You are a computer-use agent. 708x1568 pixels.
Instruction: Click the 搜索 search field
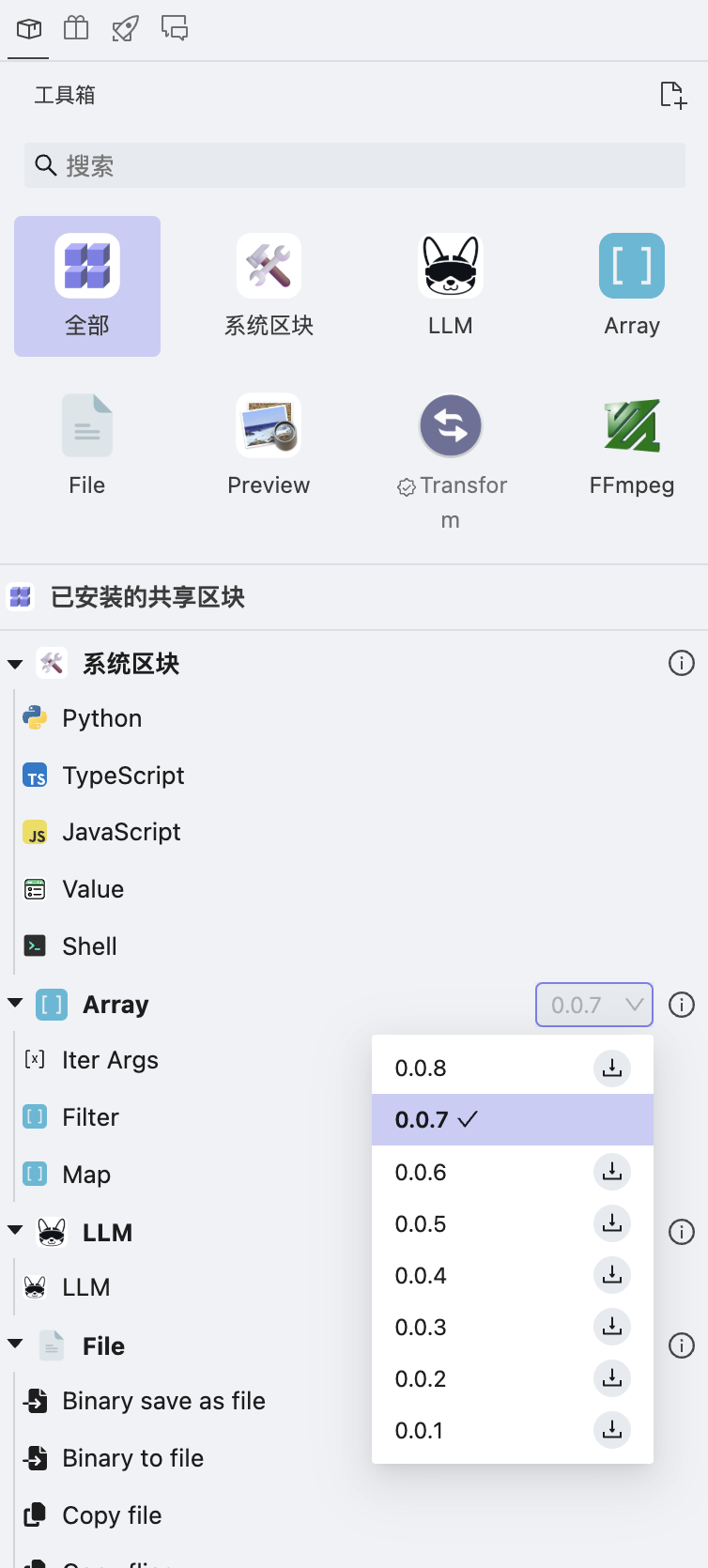pyautogui.click(x=355, y=166)
